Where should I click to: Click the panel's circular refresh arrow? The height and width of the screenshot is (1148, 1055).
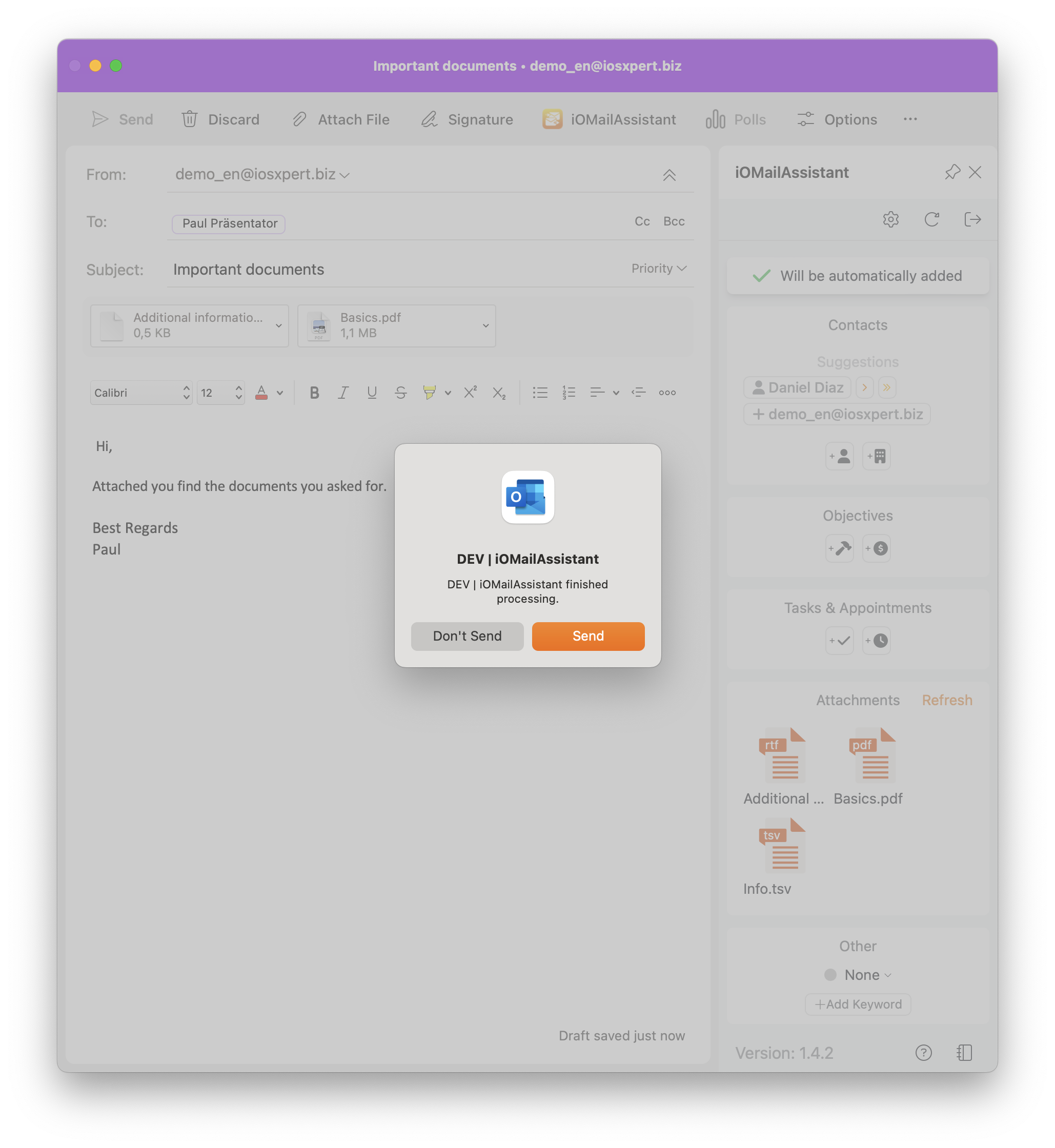(931, 219)
